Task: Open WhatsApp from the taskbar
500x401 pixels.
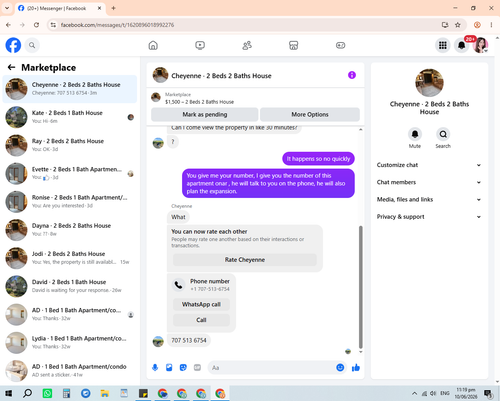Action: 47,393
